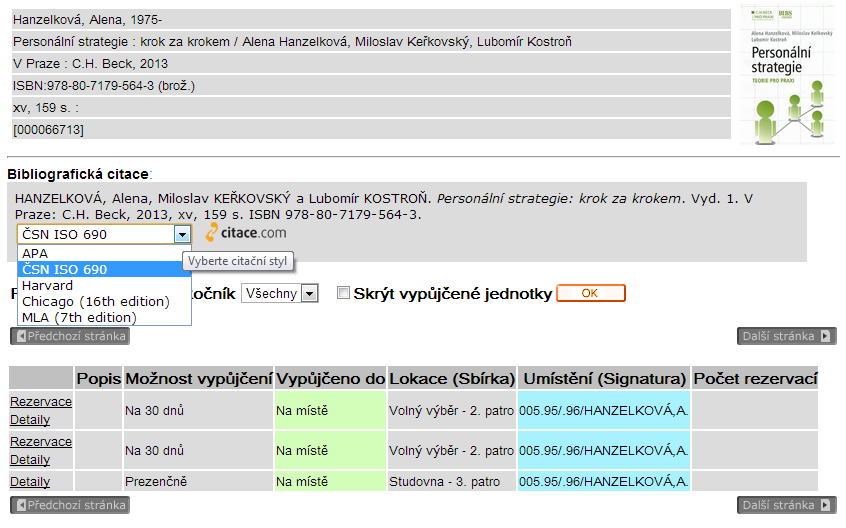Choose ČSN ISO 690 in the dropdown list
Image resolution: width=846 pixels, height=528 pixels.
click(104, 269)
